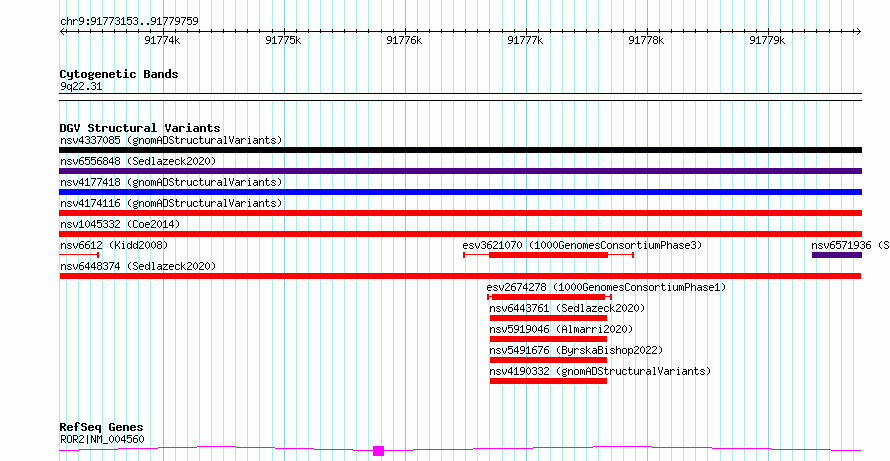890x461 pixels.
Task: Select the nsv4177418 blue variant bar
Action: (460, 192)
